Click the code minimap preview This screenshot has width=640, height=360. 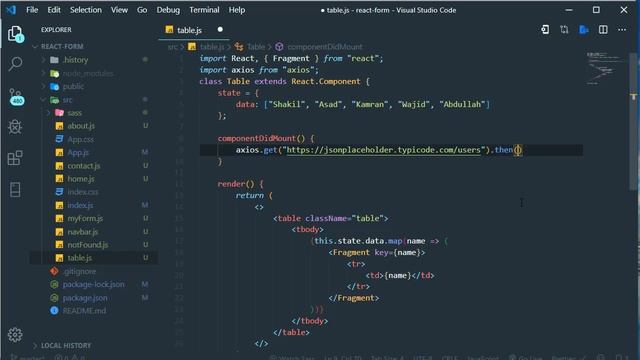click(x=605, y=68)
